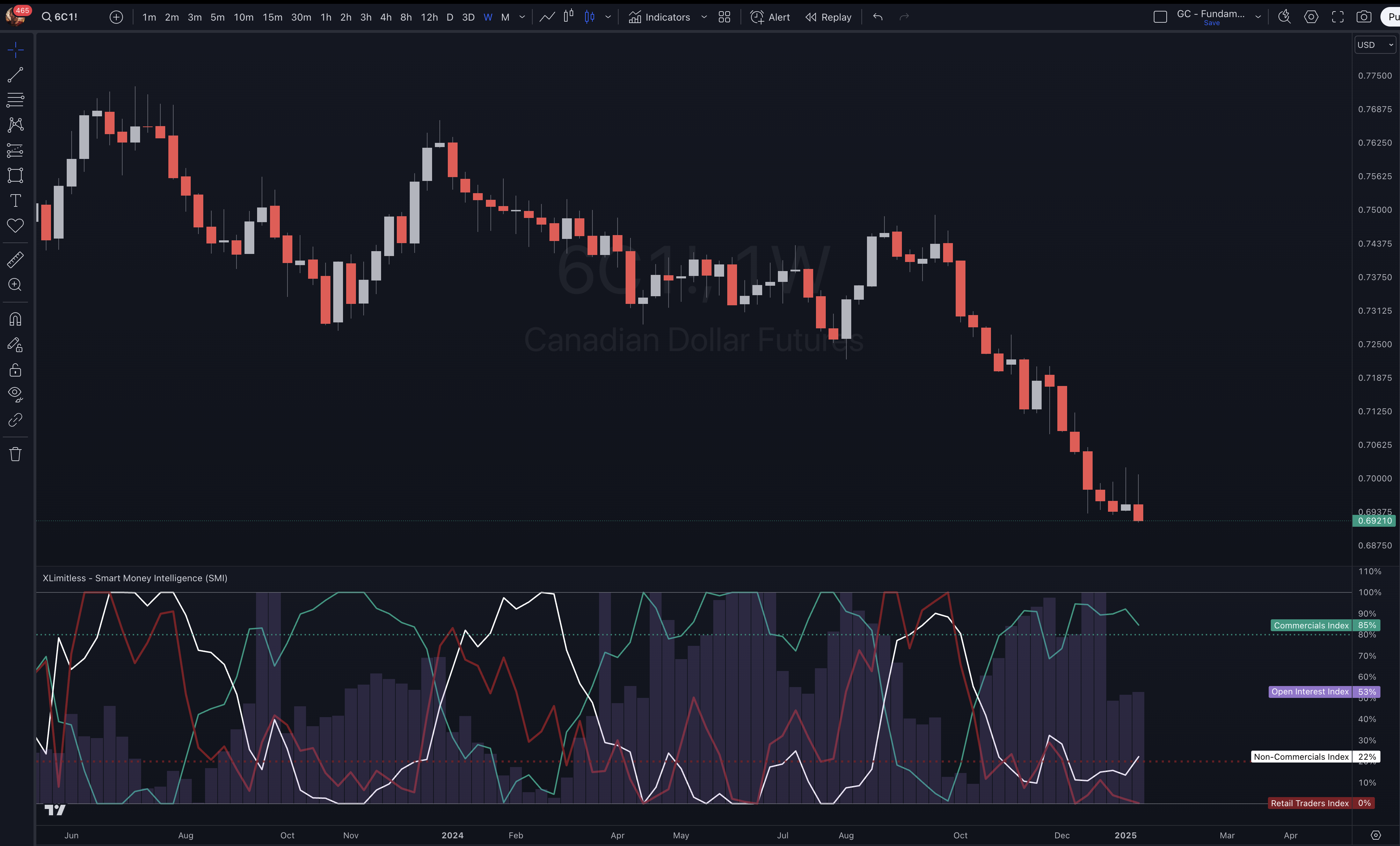Toggle magnet mode on
The height and width of the screenshot is (846, 1400).
click(x=15, y=319)
